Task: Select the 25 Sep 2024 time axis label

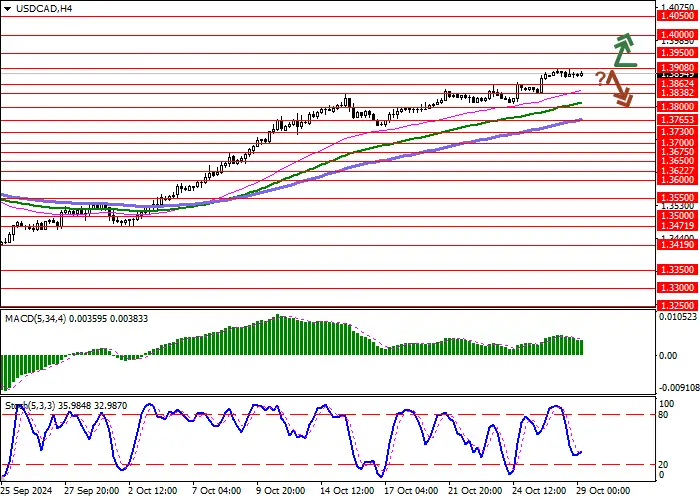Action: [27, 491]
